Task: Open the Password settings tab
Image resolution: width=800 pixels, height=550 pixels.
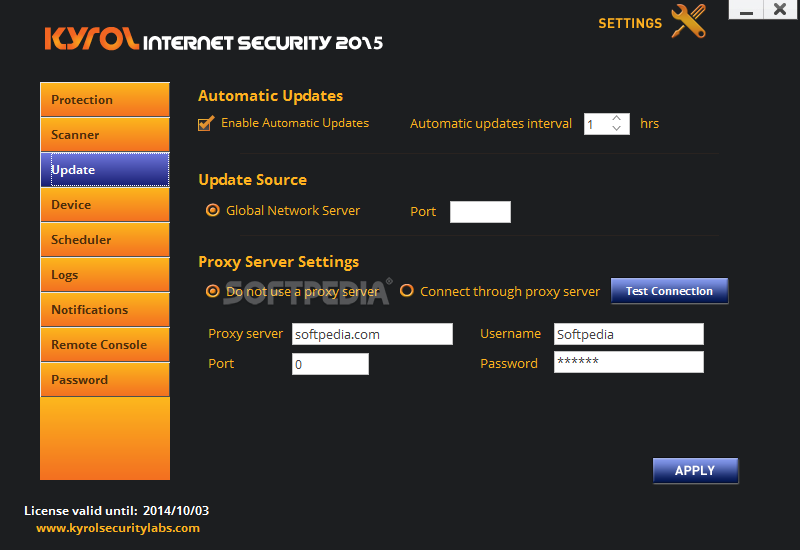Action: (x=105, y=380)
